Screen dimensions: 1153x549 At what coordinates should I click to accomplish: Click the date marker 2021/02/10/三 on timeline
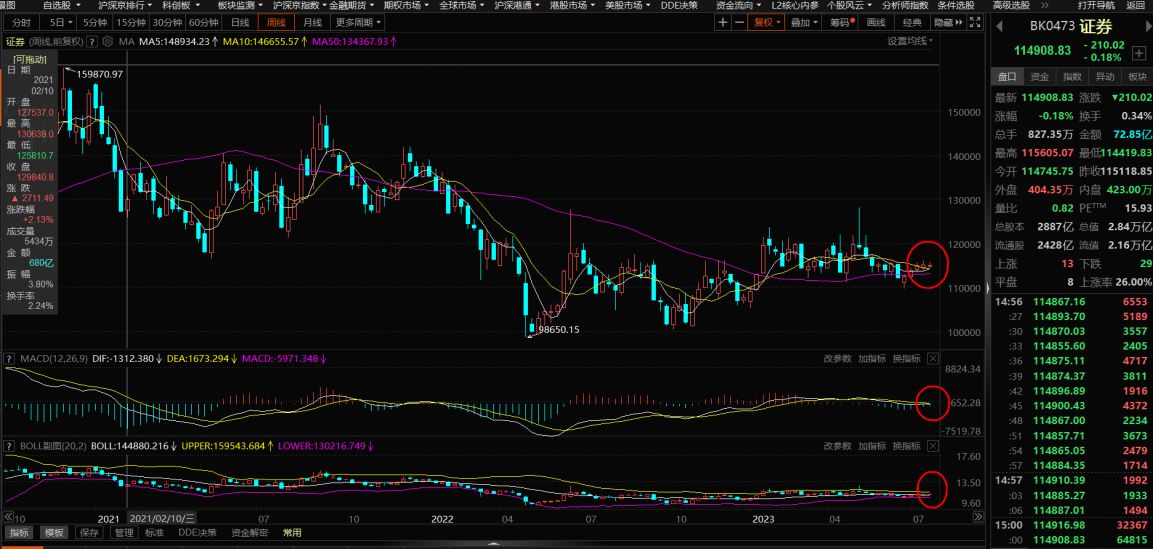[162, 518]
